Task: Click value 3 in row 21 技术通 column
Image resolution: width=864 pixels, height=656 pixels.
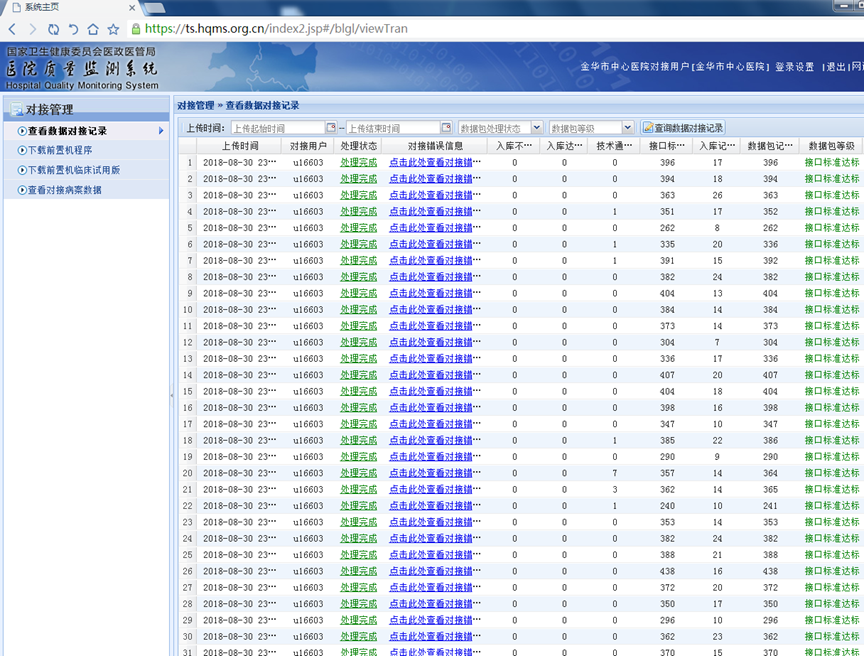Action: [x=614, y=490]
